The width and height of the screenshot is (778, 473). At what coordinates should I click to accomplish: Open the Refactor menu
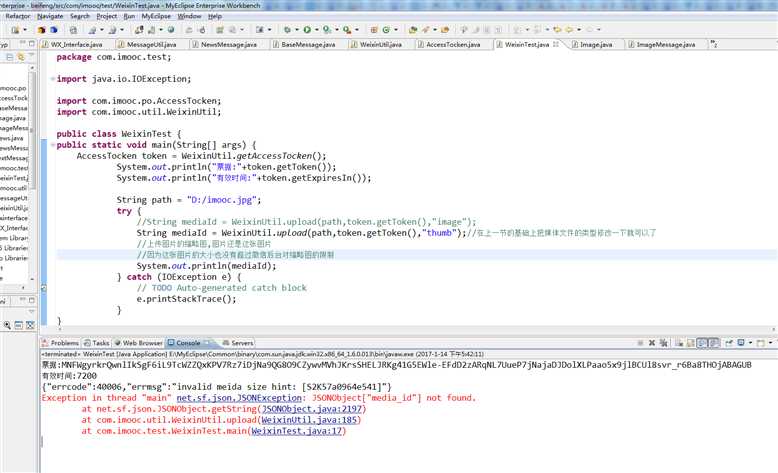(18, 16)
